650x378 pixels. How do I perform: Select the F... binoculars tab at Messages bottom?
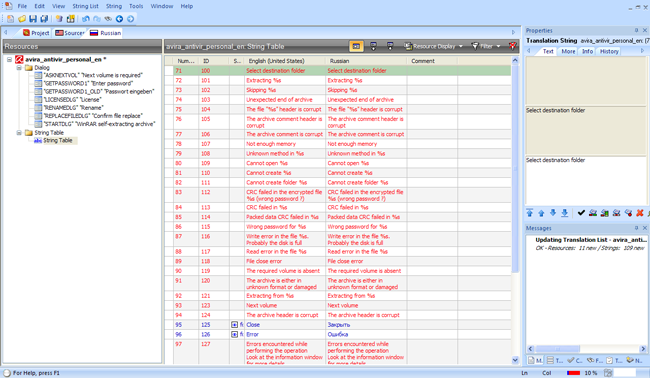pyautogui.click(x=594, y=361)
